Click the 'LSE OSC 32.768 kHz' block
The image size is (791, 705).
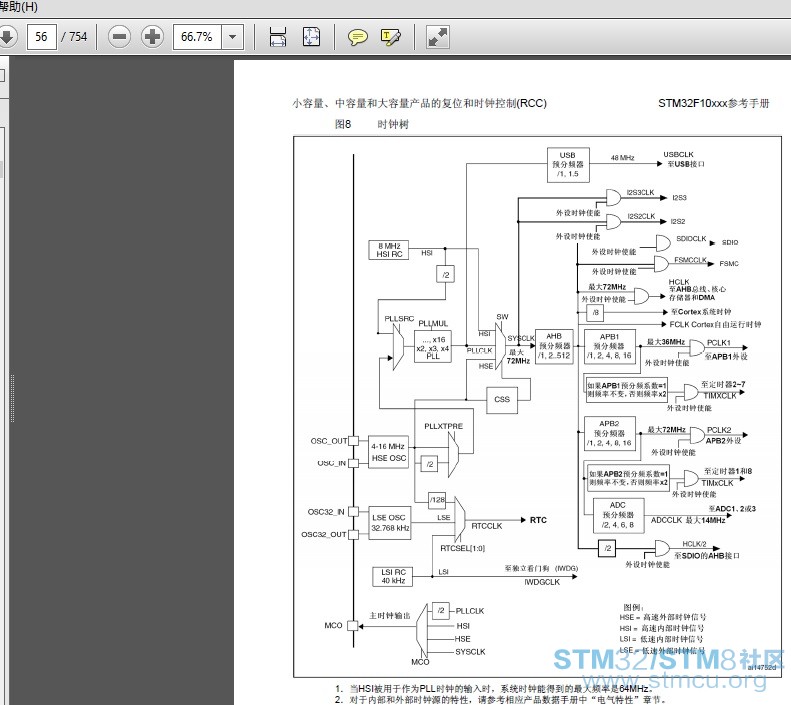click(x=389, y=523)
